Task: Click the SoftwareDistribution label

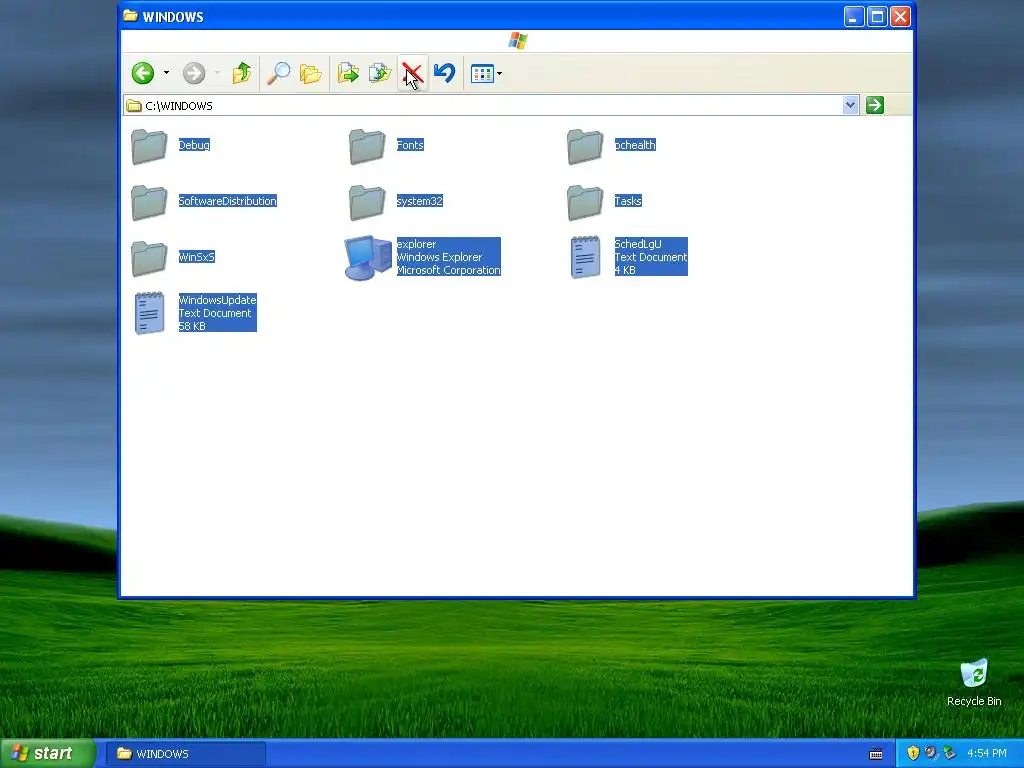Action: [x=227, y=201]
